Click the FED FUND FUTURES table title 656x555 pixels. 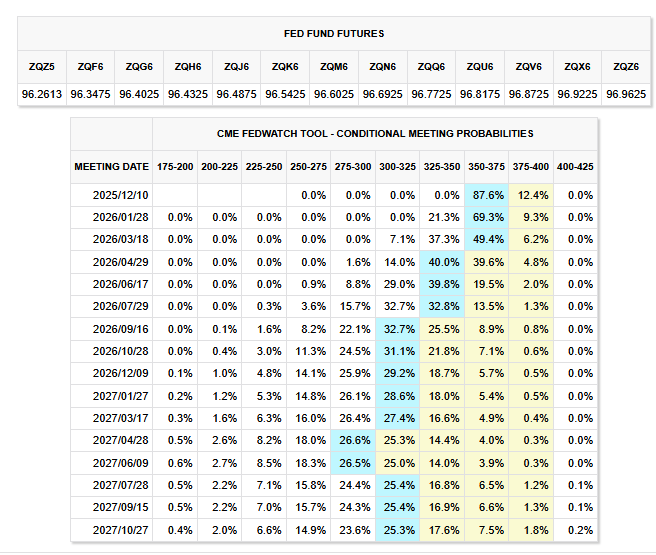click(334, 33)
